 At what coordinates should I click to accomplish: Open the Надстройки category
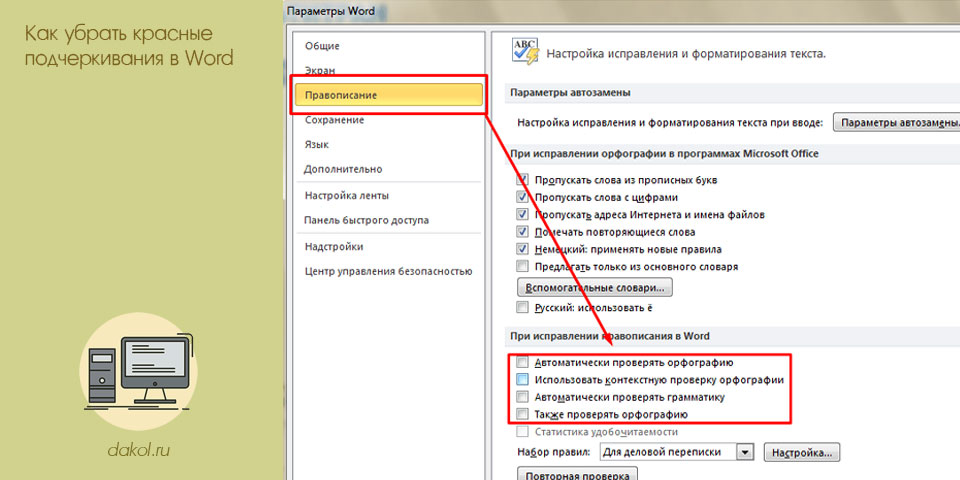point(334,247)
